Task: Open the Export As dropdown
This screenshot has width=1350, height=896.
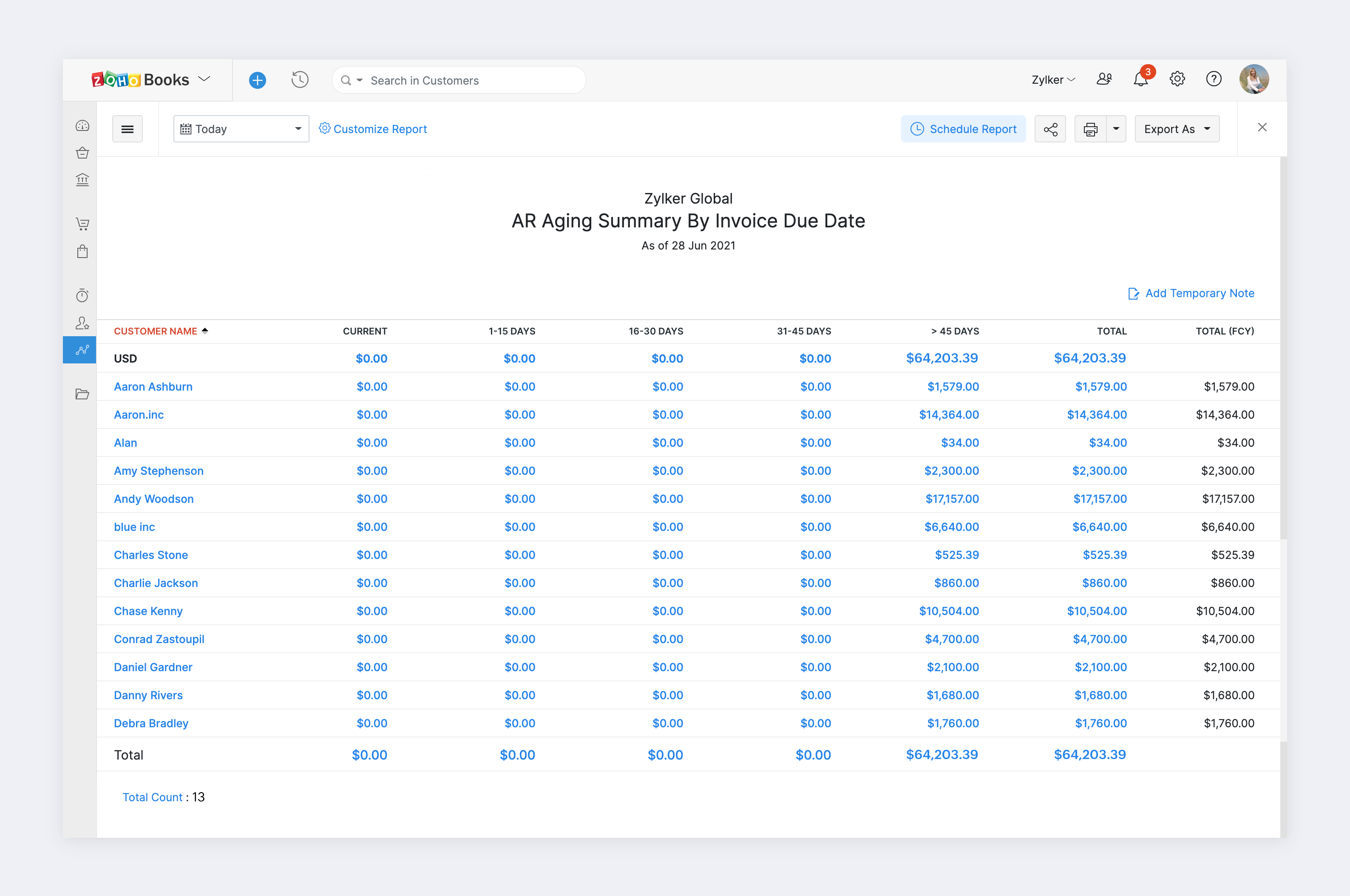Action: tap(1176, 129)
